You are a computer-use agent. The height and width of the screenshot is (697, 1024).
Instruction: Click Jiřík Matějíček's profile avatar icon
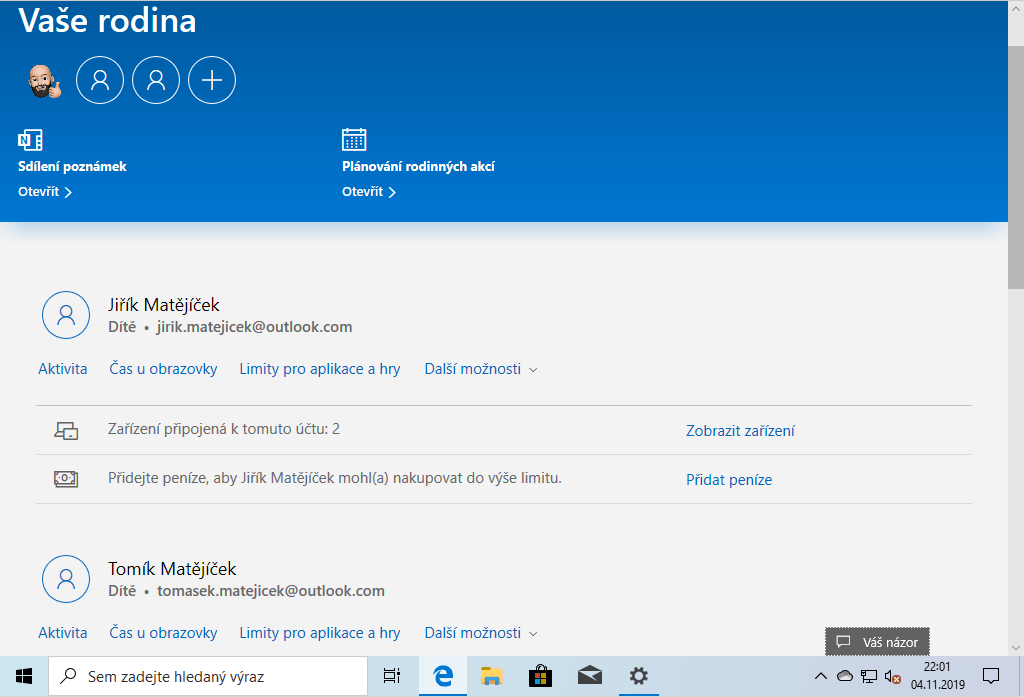tap(66, 315)
